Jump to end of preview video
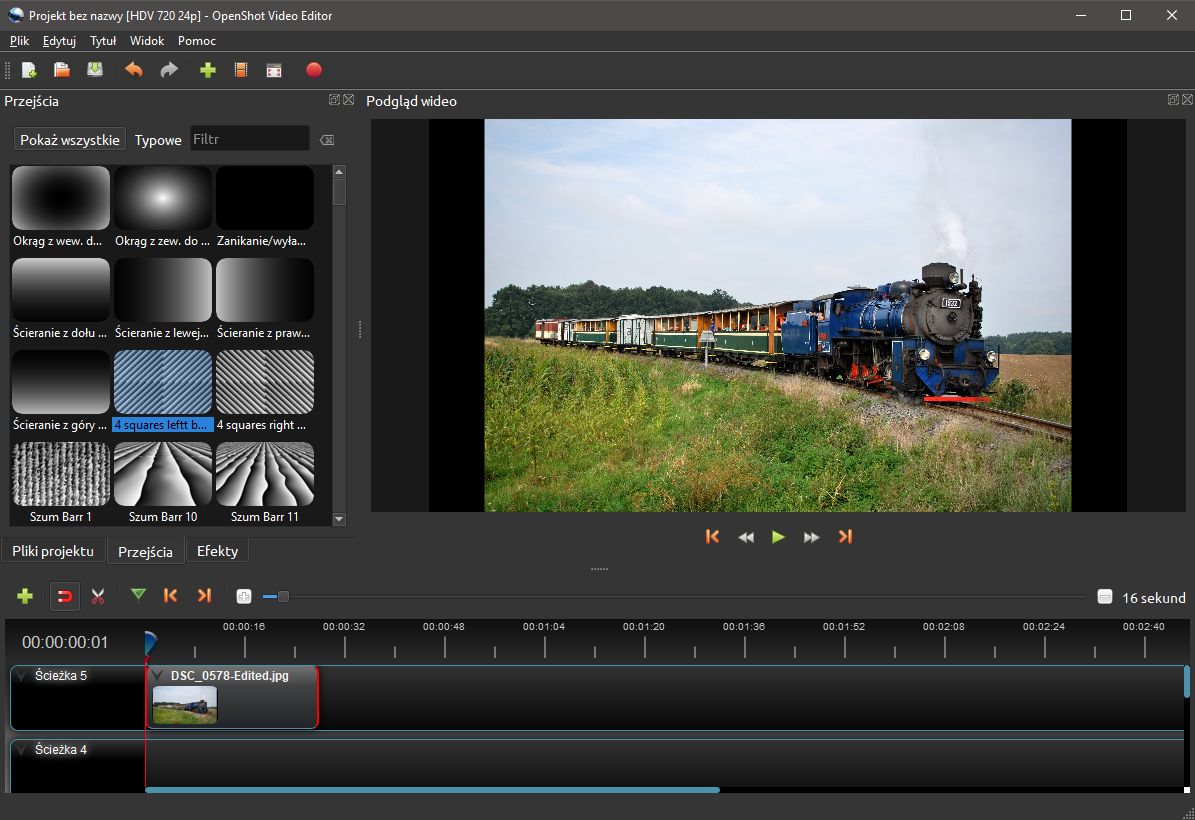 pyautogui.click(x=845, y=537)
